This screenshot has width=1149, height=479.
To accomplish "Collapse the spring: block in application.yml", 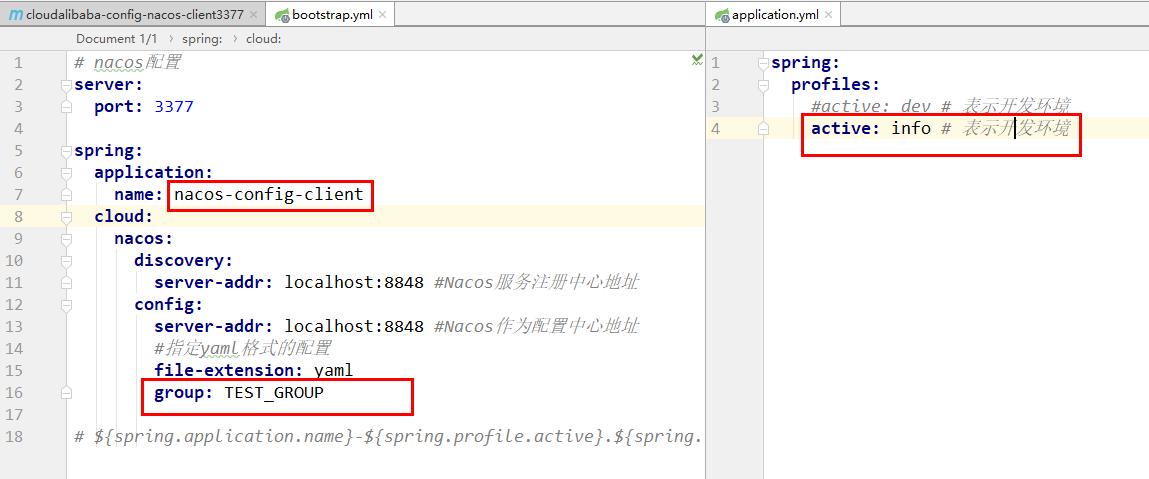I will [764, 64].
